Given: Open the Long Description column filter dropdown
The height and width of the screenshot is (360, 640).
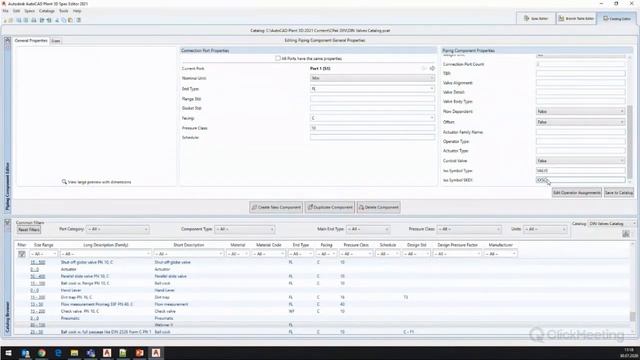Looking at the screenshot, I should (106, 254).
